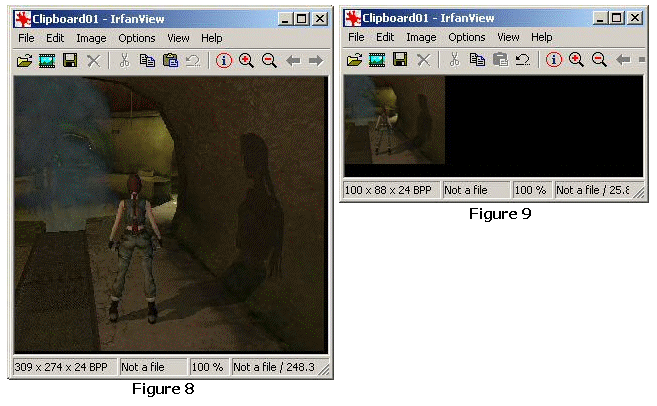657x406 pixels.
Task: Click the small cropped image in Figure 9
Action: (394, 119)
